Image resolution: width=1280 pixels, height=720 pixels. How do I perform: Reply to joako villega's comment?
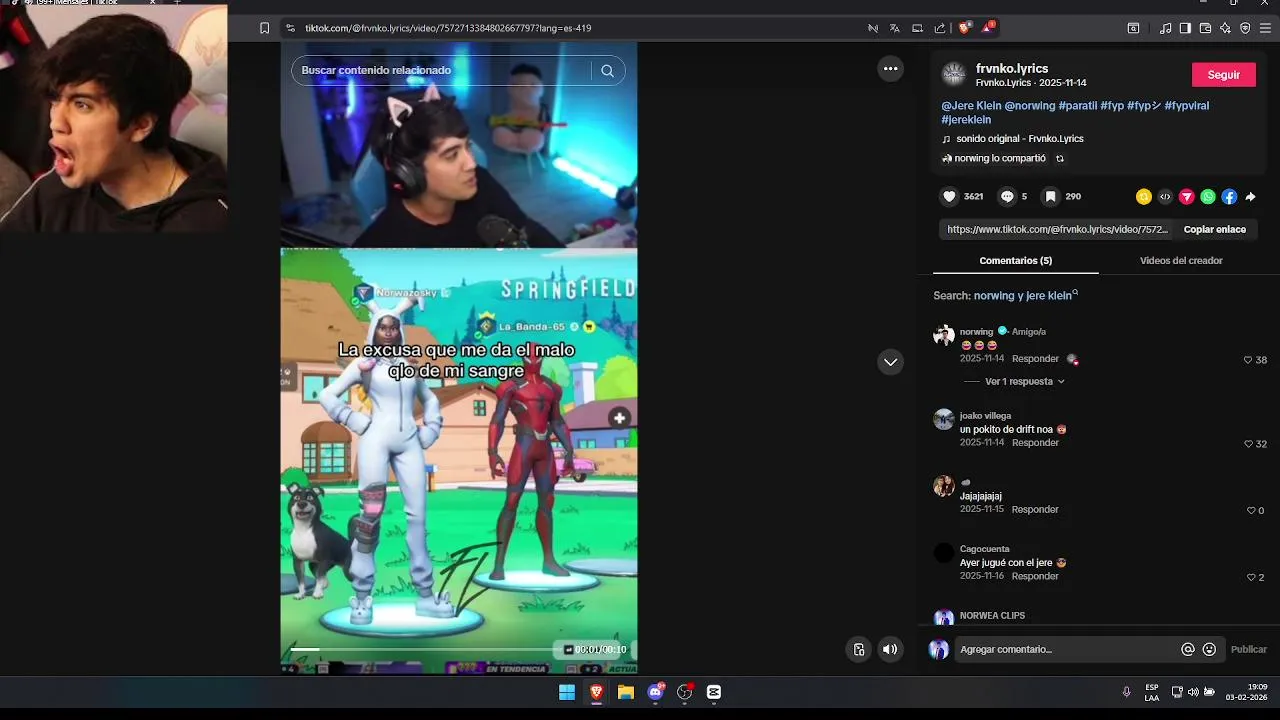click(1035, 443)
